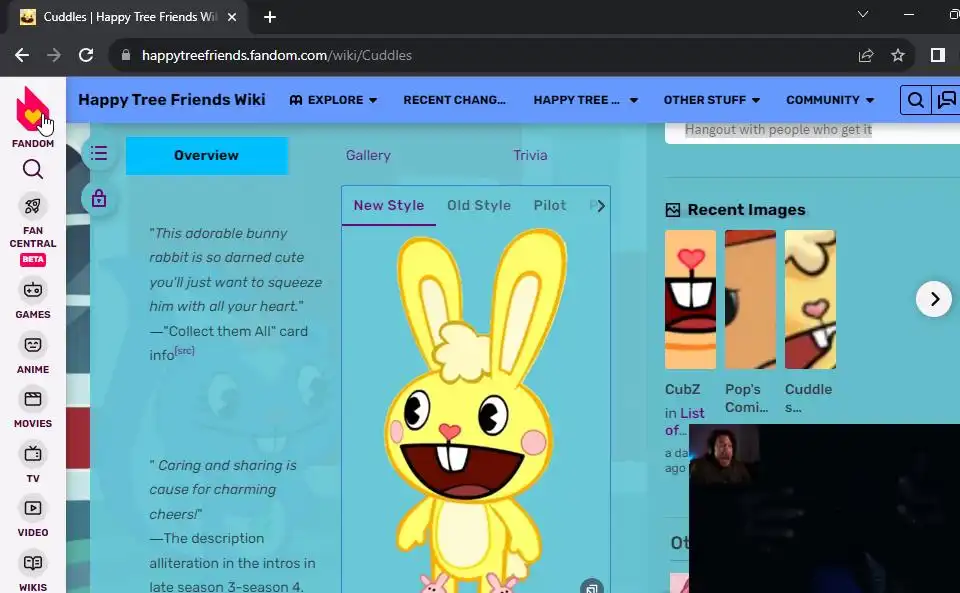The width and height of the screenshot is (960, 593).
Task: Open the sidebar search magnifier
Action: point(33,169)
